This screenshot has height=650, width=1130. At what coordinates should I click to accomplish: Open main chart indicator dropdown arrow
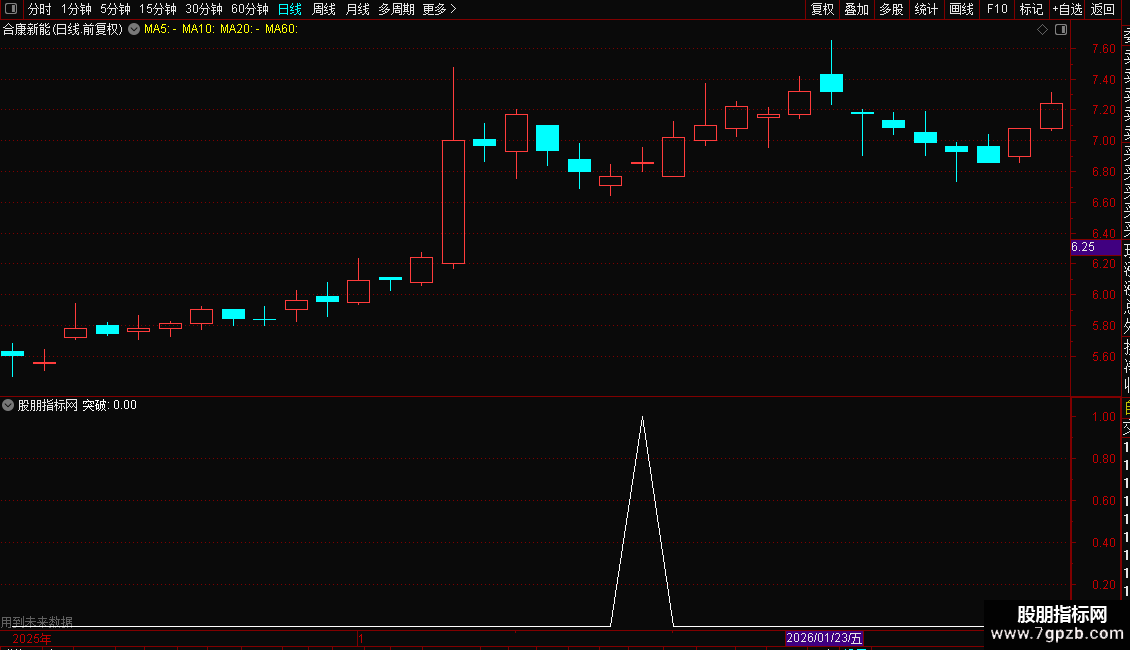(x=134, y=29)
